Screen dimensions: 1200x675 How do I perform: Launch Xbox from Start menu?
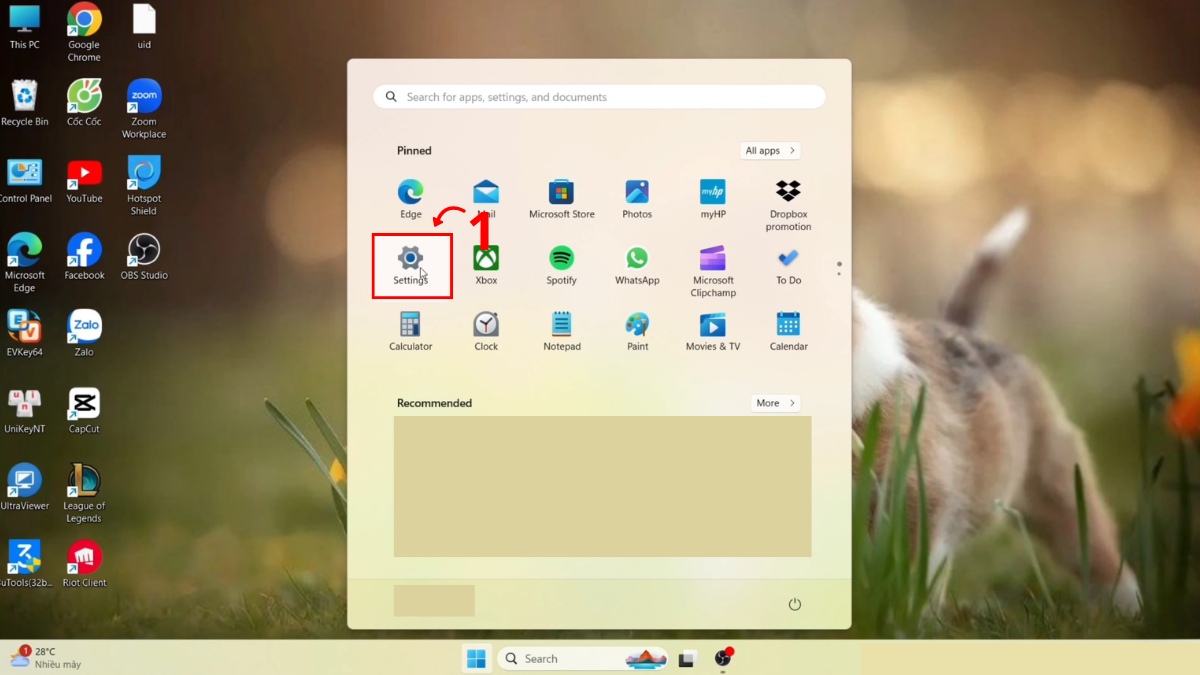click(x=486, y=266)
